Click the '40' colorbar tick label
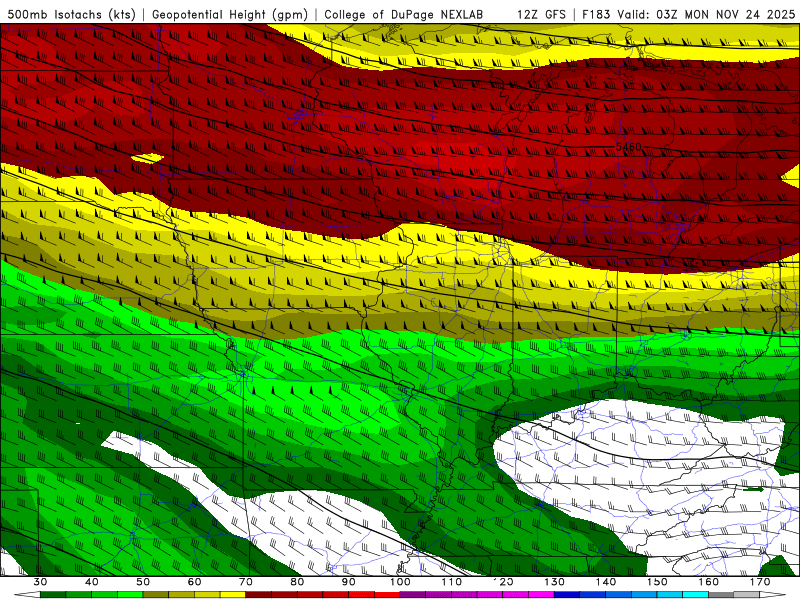This screenshot has height=600, width=800. click(x=92, y=582)
